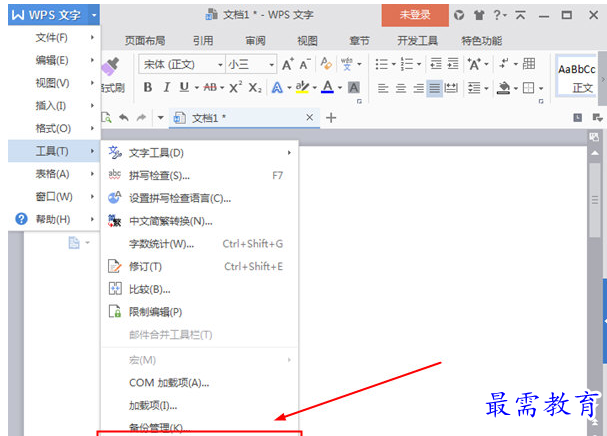Click the vertical scrollbar thumb
607x436 pixels.
595,200
